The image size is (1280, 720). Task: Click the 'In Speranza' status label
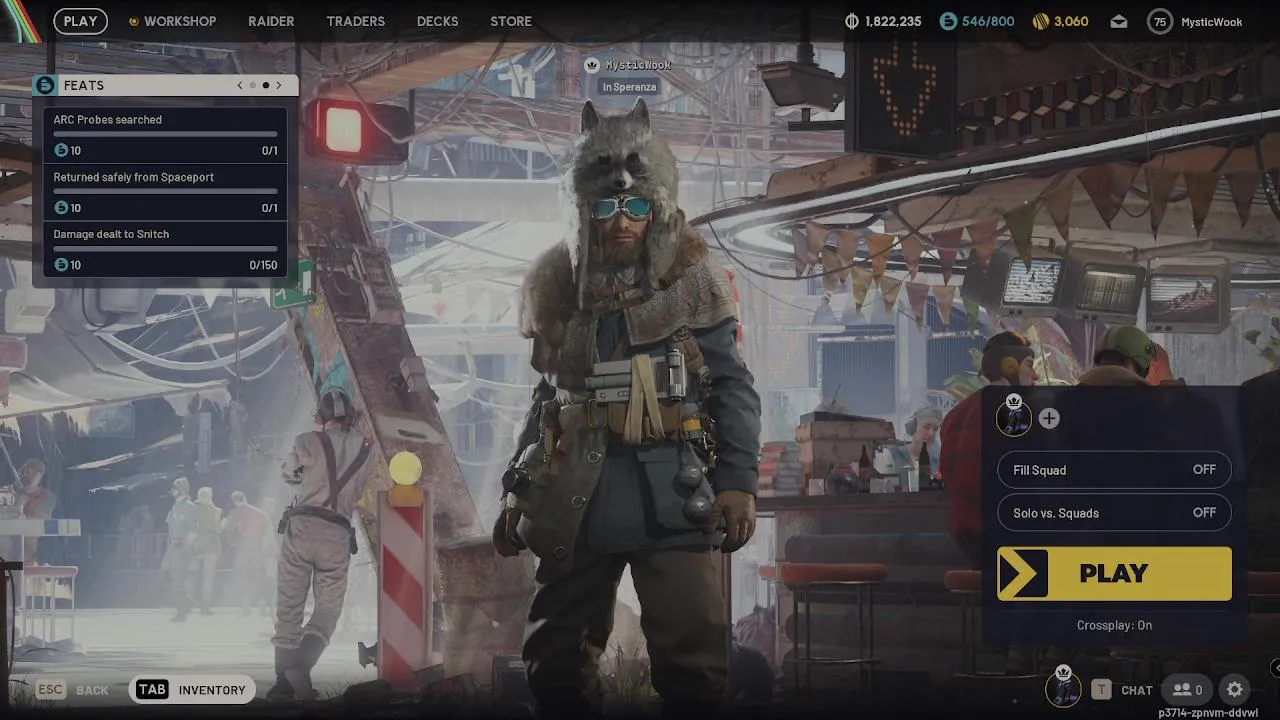point(629,87)
